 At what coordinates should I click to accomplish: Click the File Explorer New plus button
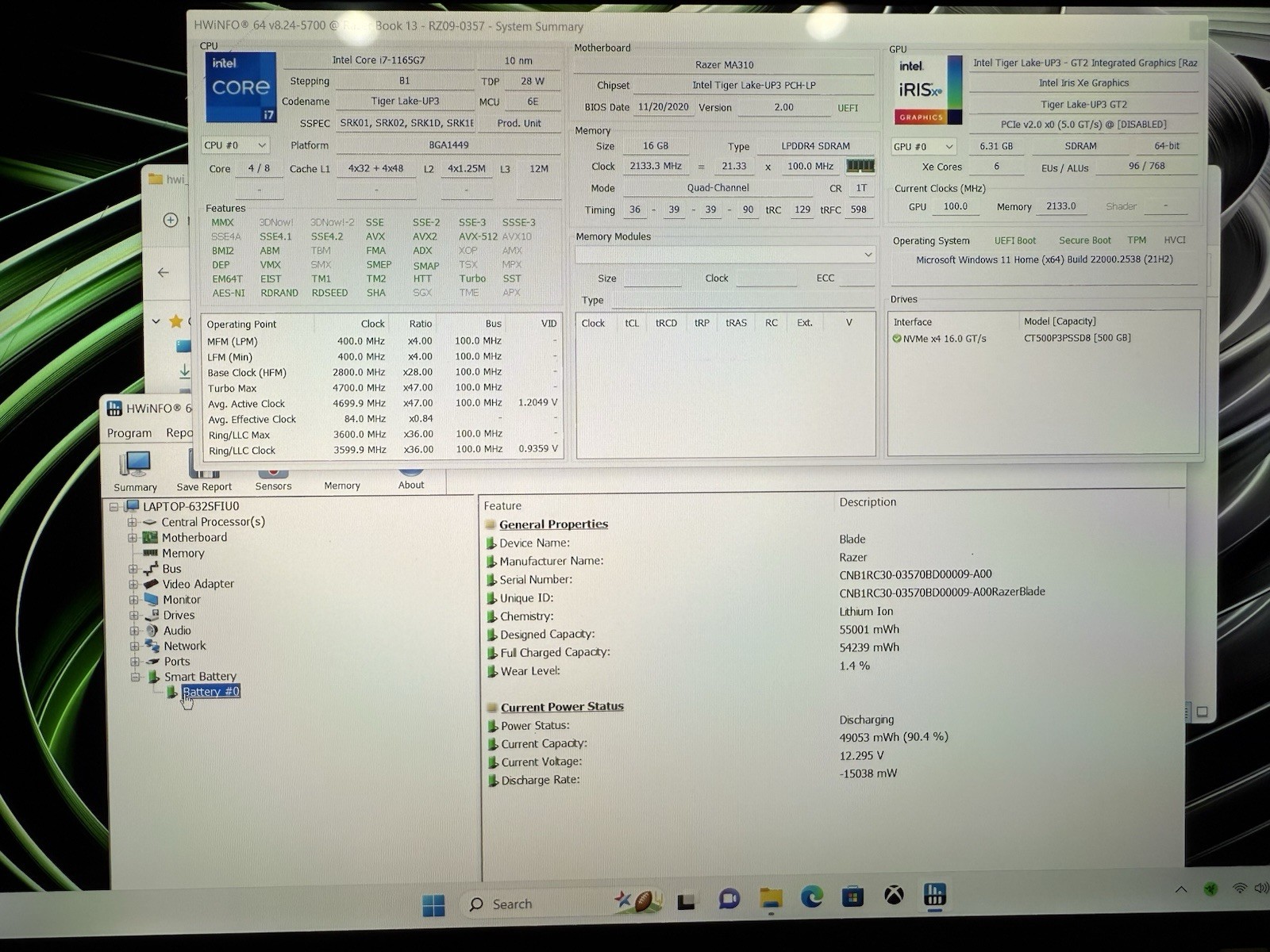point(171,221)
